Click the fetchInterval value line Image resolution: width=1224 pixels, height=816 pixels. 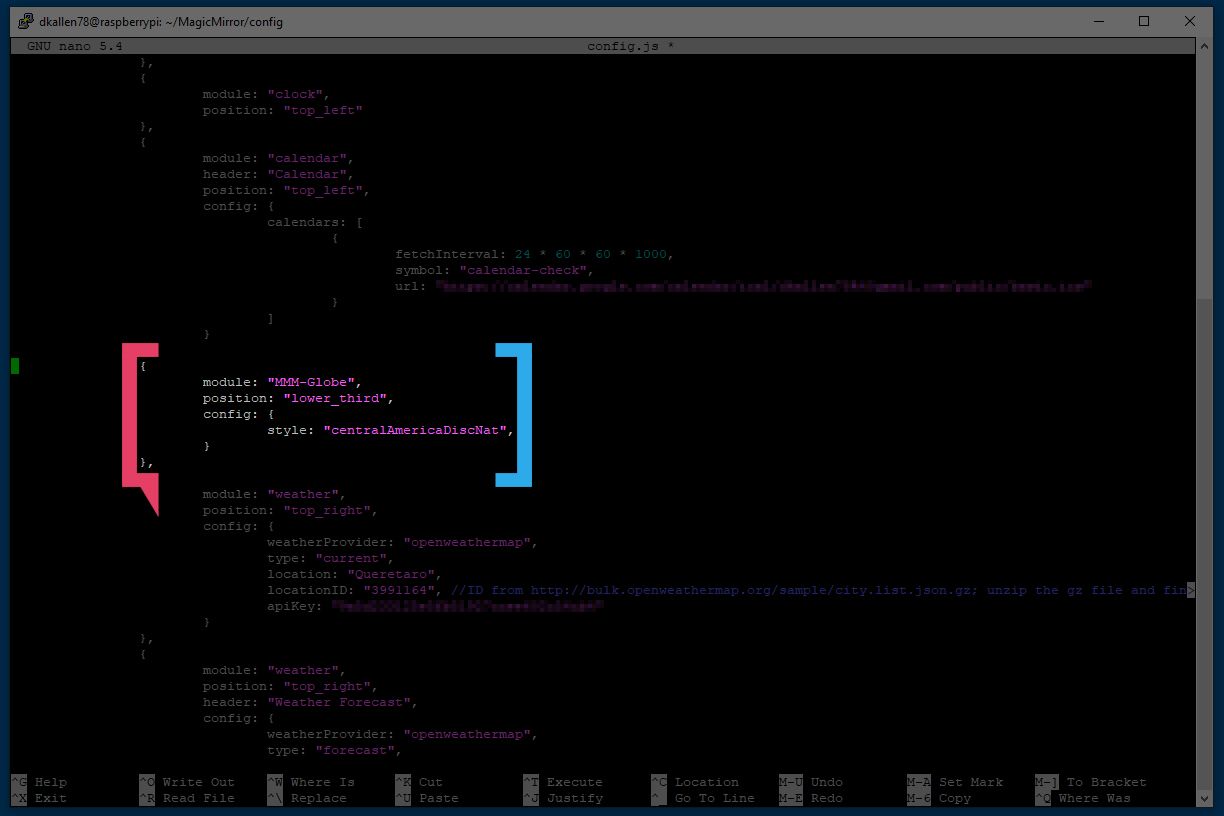point(534,254)
